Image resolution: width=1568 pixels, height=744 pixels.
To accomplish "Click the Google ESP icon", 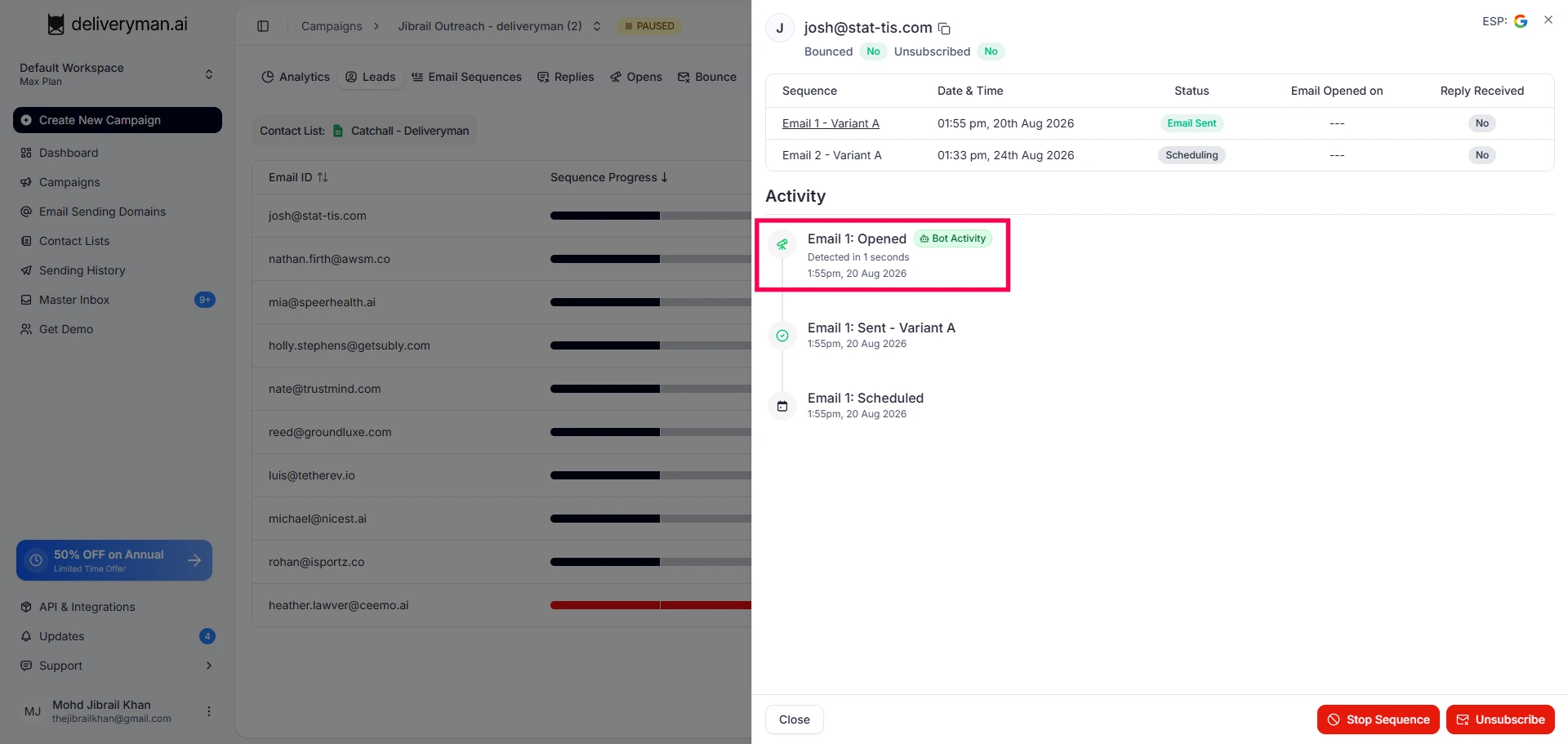I will (x=1521, y=21).
